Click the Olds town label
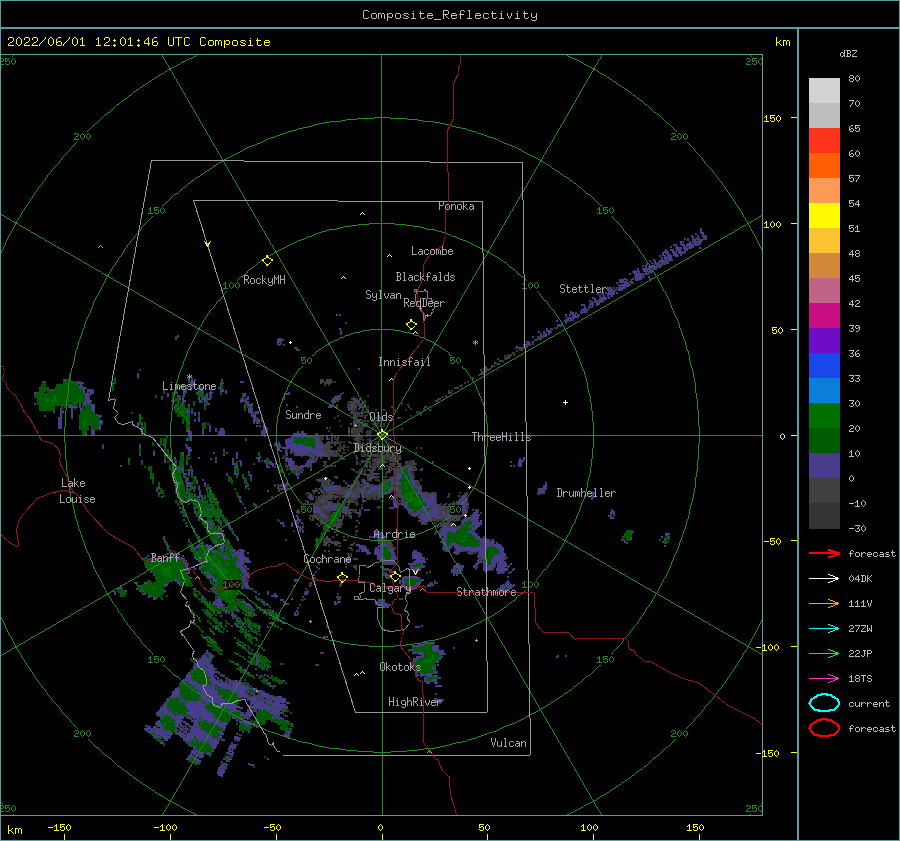 (x=381, y=417)
